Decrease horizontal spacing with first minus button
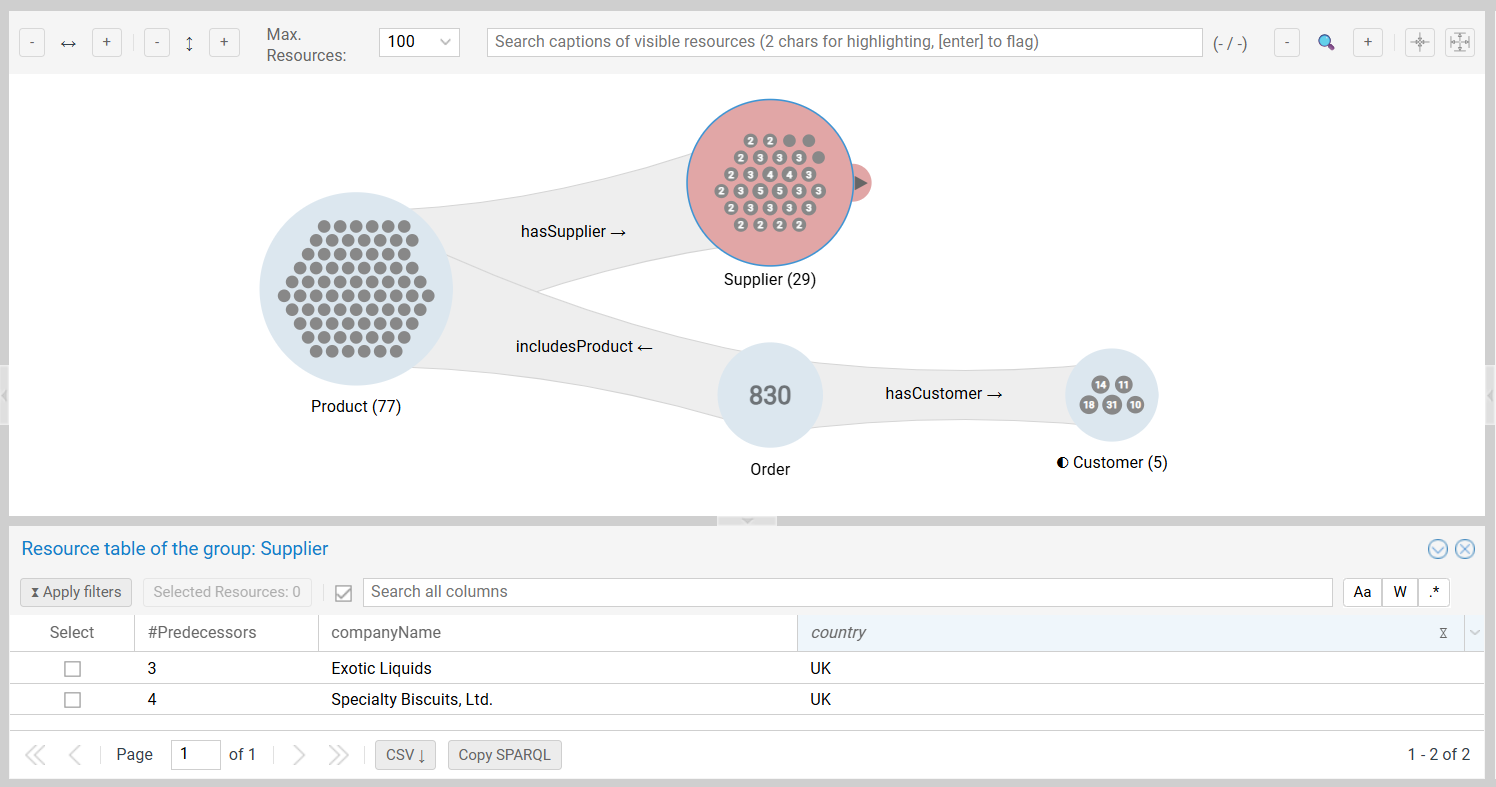 tap(32, 43)
